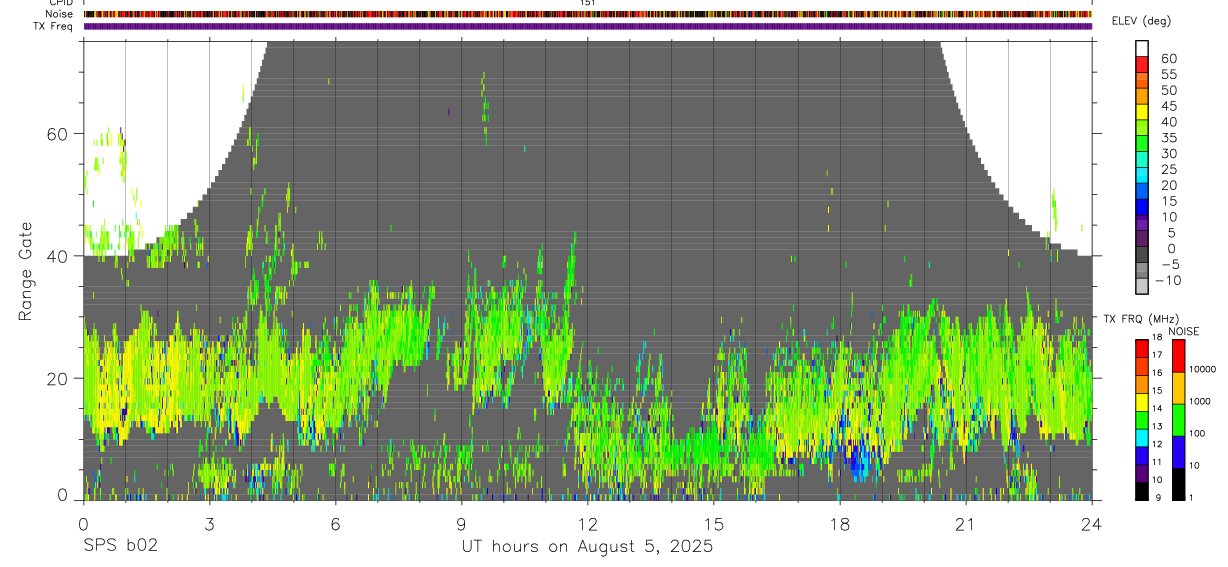The height and width of the screenshot is (567, 1228).
Task: Click the ELEV scale label '−10'
Action: pyautogui.click(x=1167, y=281)
